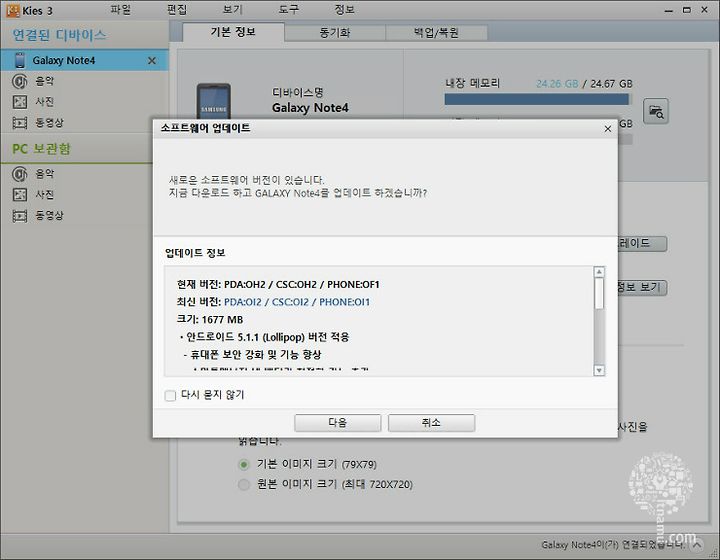The width and height of the screenshot is (720, 560).
Task: Select 기본 이미지 크기 (79X79) radio button
Action: (244, 465)
